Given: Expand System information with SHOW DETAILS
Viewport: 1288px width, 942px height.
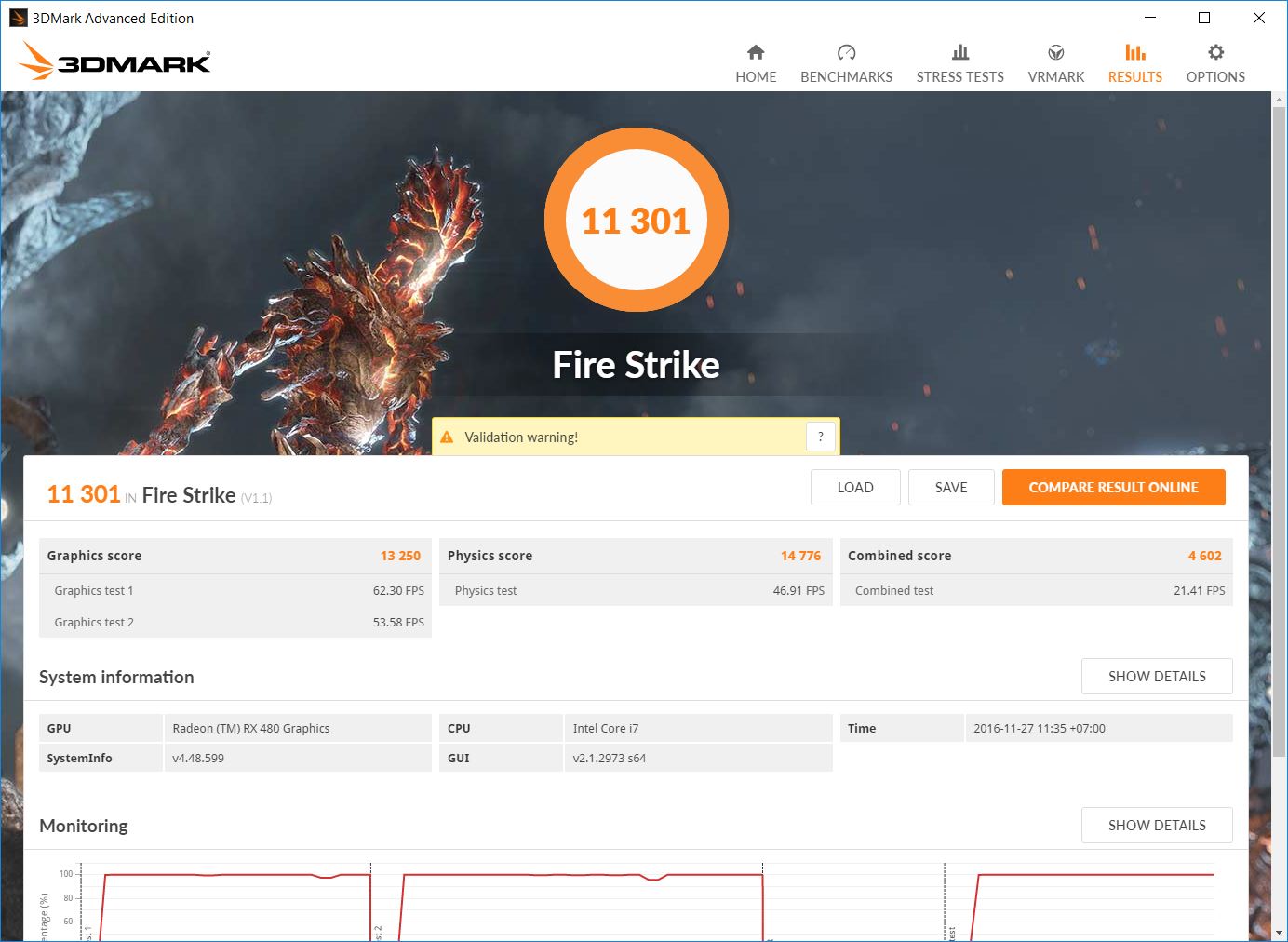Looking at the screenshot, I should coord(1157,677).
